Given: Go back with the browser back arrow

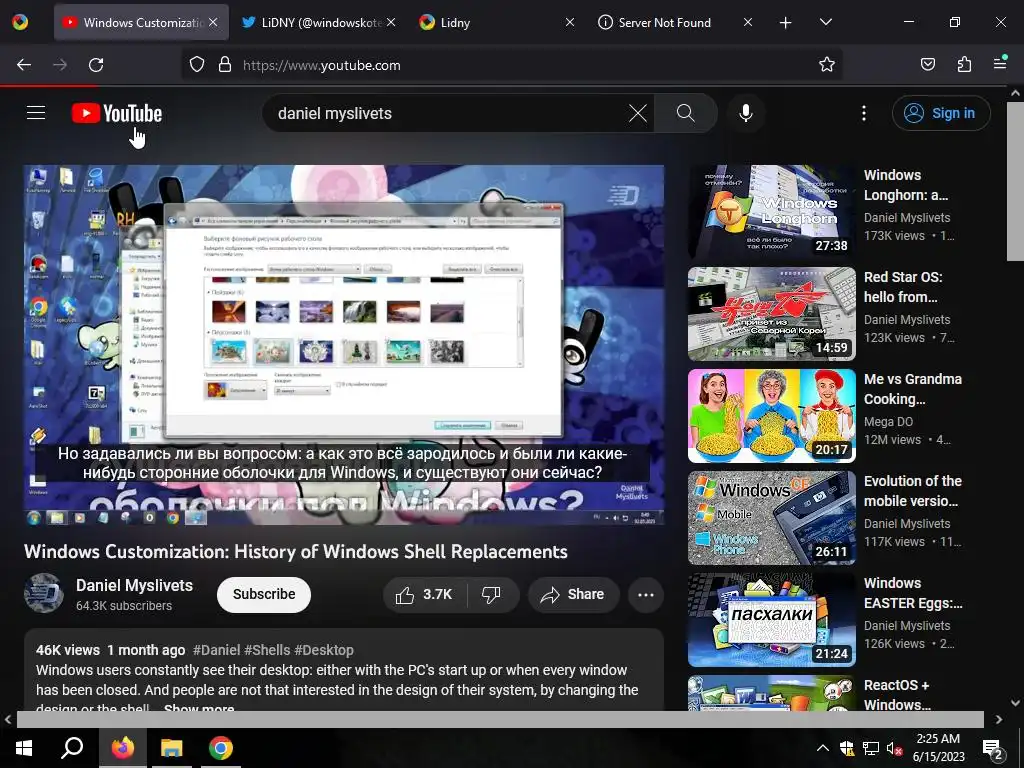Looking at the screenshot, I should [24, 65].
